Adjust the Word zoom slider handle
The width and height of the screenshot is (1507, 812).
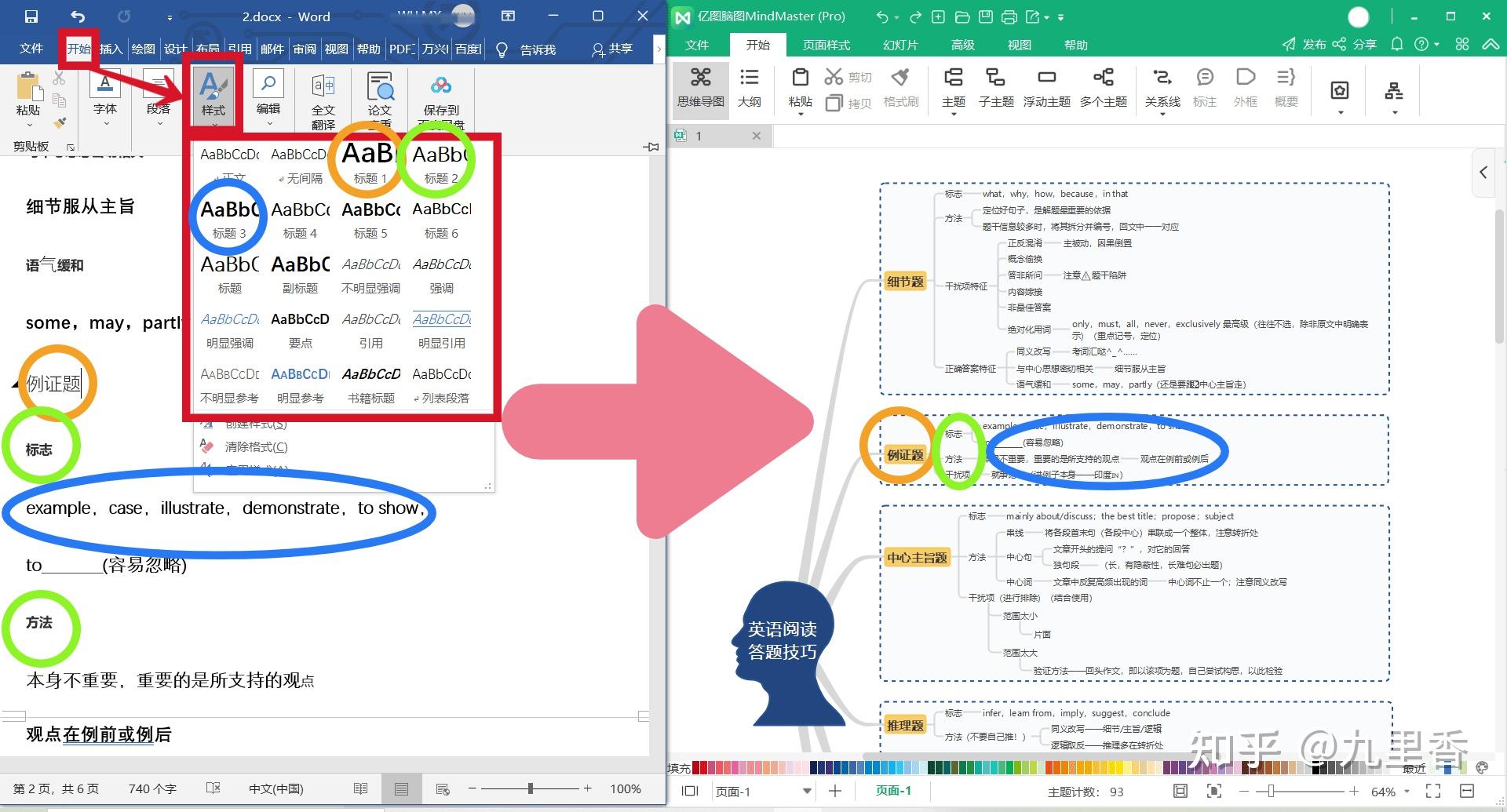tap(531, 788)
